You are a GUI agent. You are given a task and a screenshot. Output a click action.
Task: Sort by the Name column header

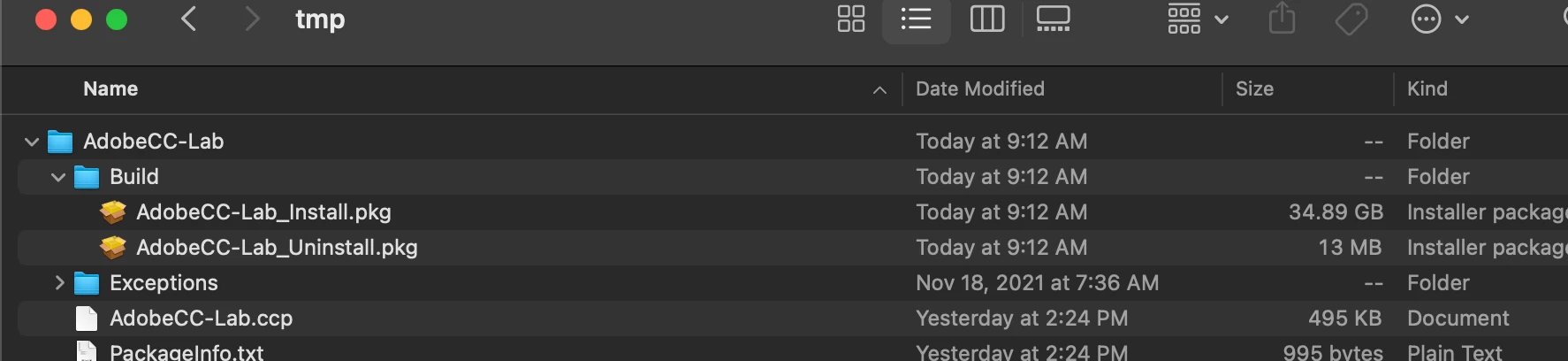(x=110, y=88)
